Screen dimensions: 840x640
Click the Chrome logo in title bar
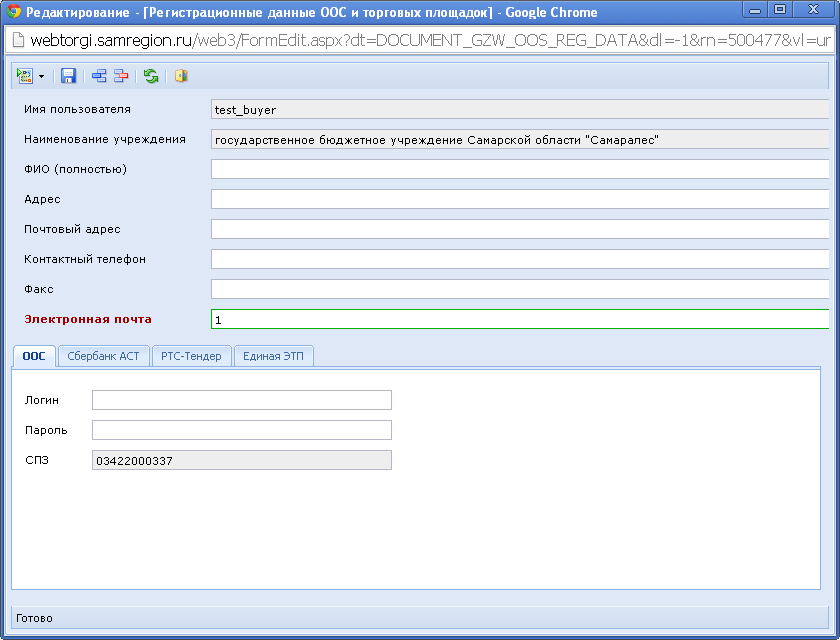pyautogui.click(x=14, y=12)
